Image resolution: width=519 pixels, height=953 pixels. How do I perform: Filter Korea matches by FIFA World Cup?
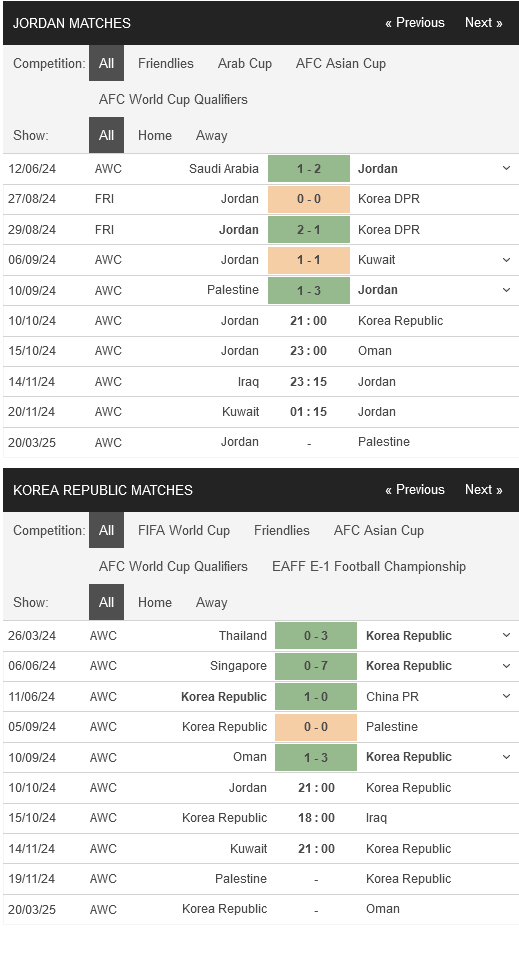pyautogui.click(x=184, y=530)
